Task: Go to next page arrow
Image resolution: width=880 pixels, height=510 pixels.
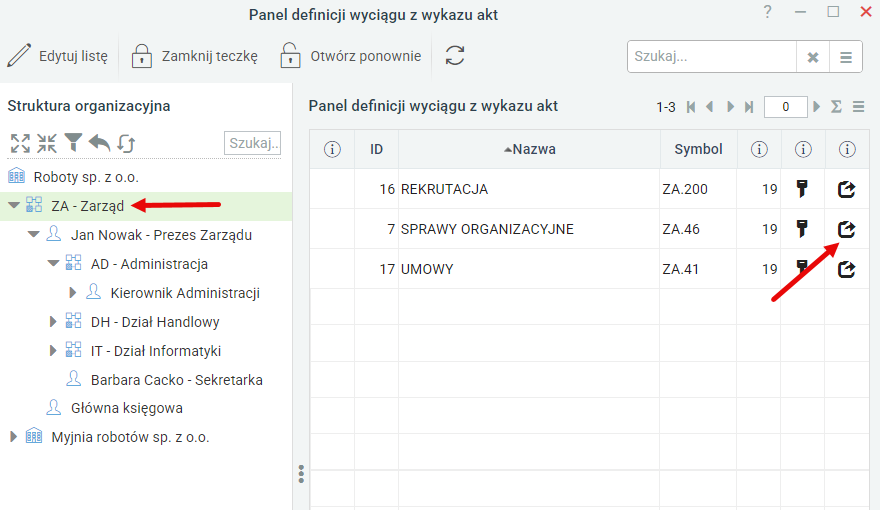Action: coord(730,107)
